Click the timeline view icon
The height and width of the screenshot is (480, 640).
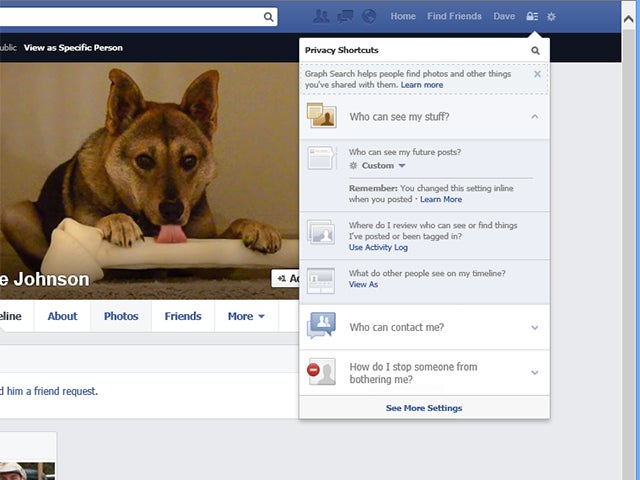tap(321, 281)
